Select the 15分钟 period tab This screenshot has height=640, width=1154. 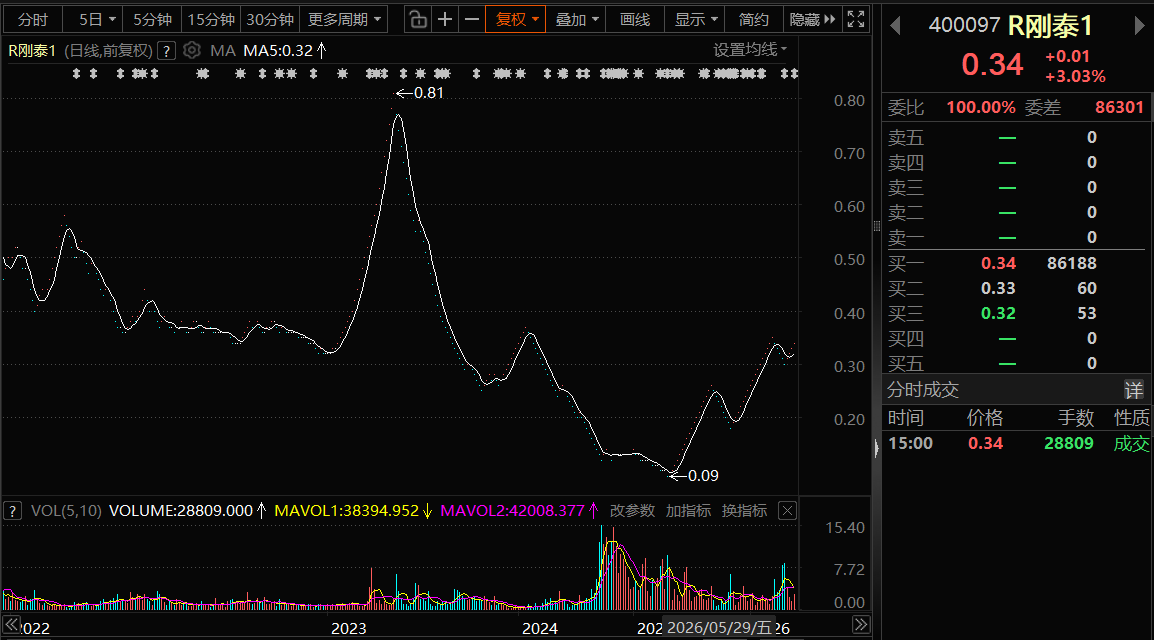pos(211,19)
